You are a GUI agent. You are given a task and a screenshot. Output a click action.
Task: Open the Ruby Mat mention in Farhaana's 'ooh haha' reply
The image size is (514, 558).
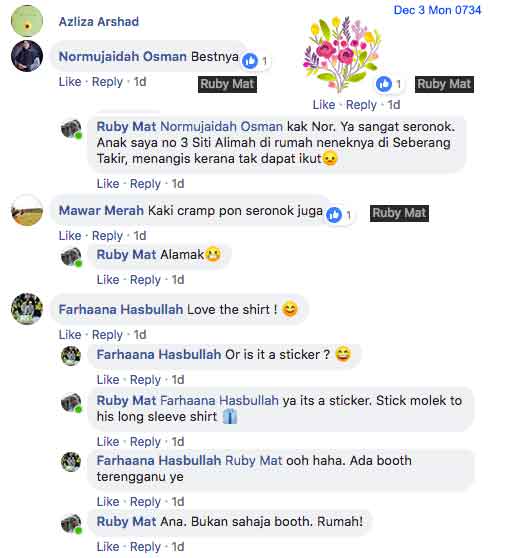(253, 461)
